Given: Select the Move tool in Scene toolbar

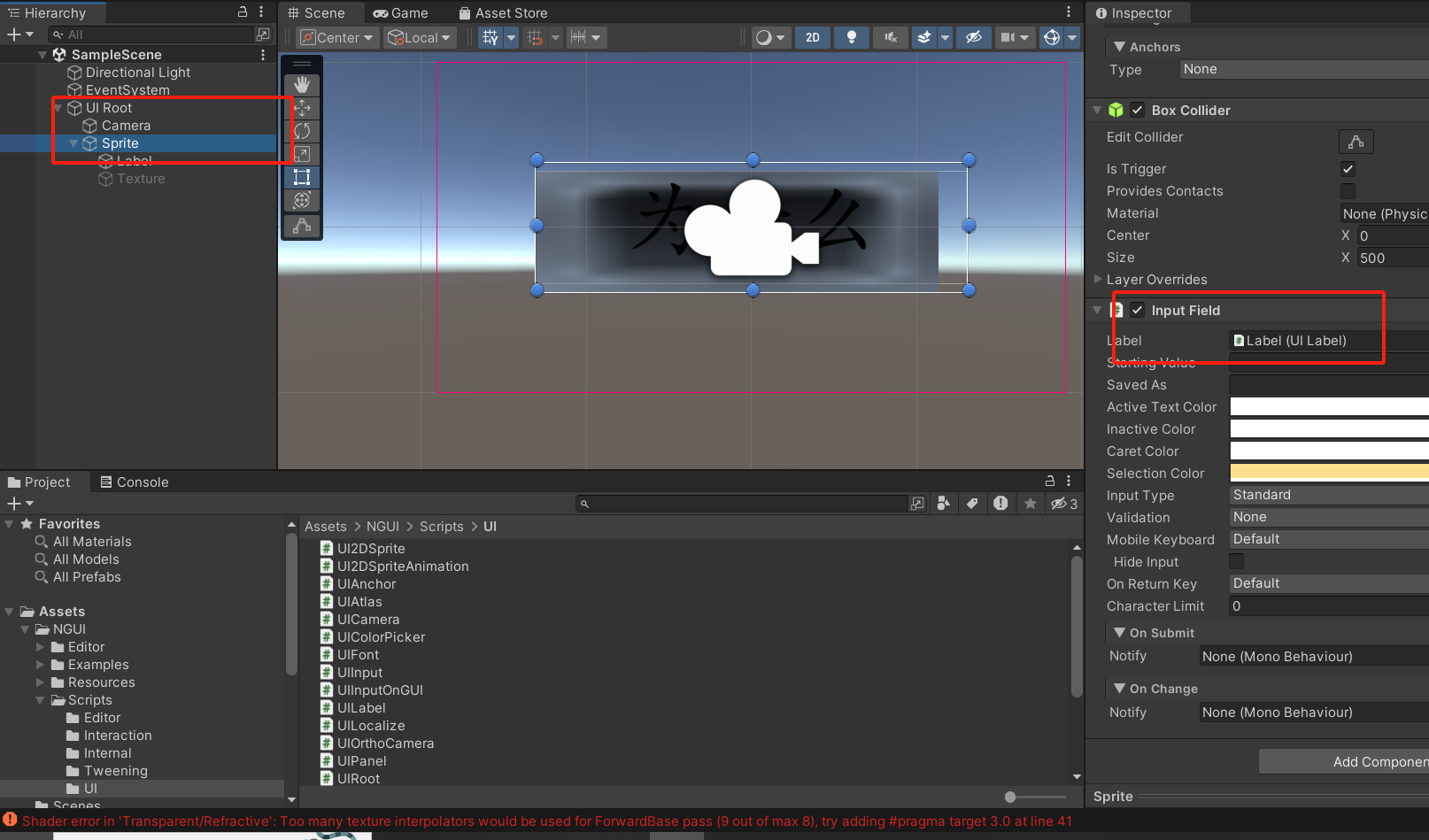Looking at the screenshot, I should pyautogui.click(x=302, y=108).
